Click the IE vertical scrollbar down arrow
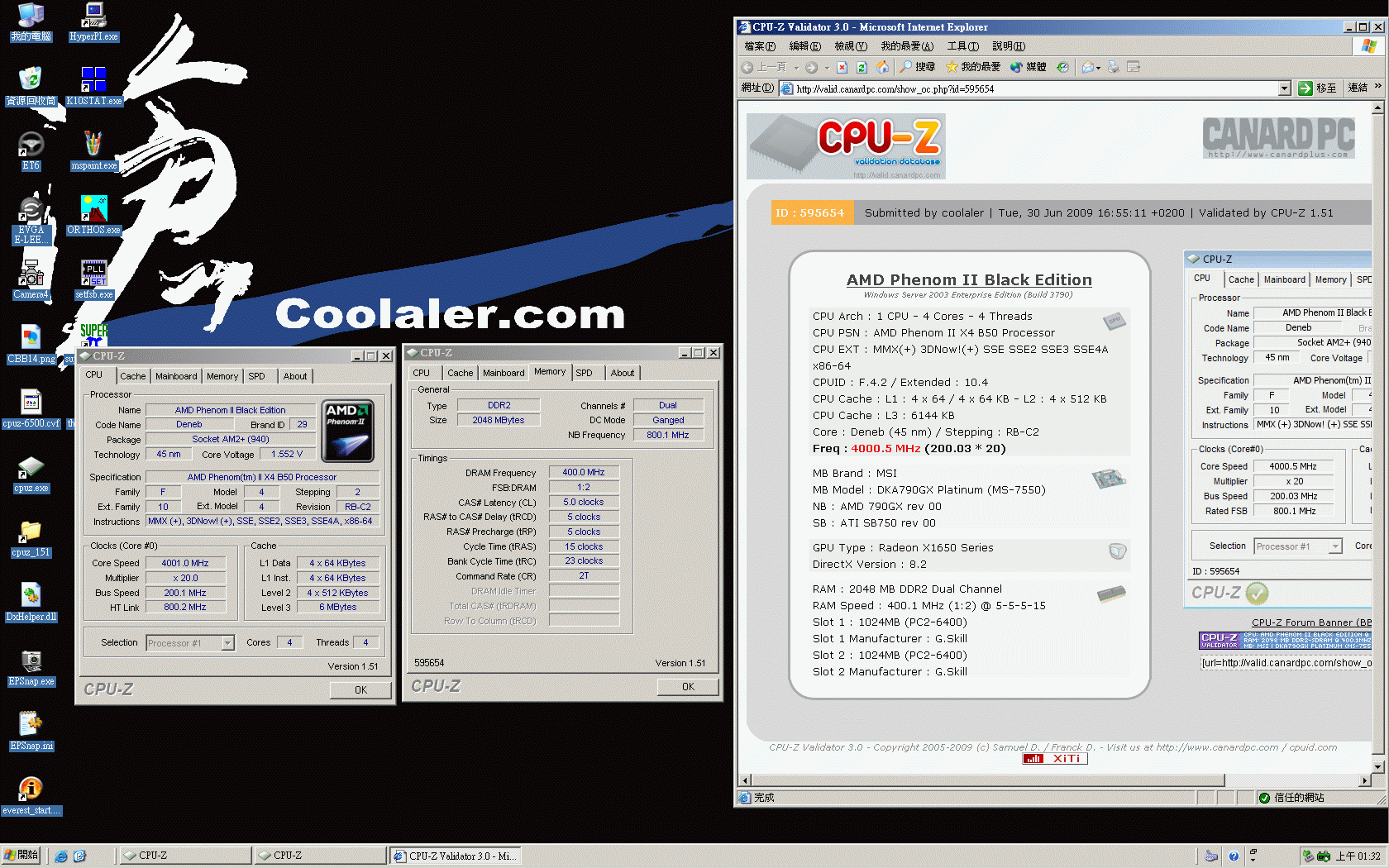Screen dimensions: 1389x868 [1377, 766]
